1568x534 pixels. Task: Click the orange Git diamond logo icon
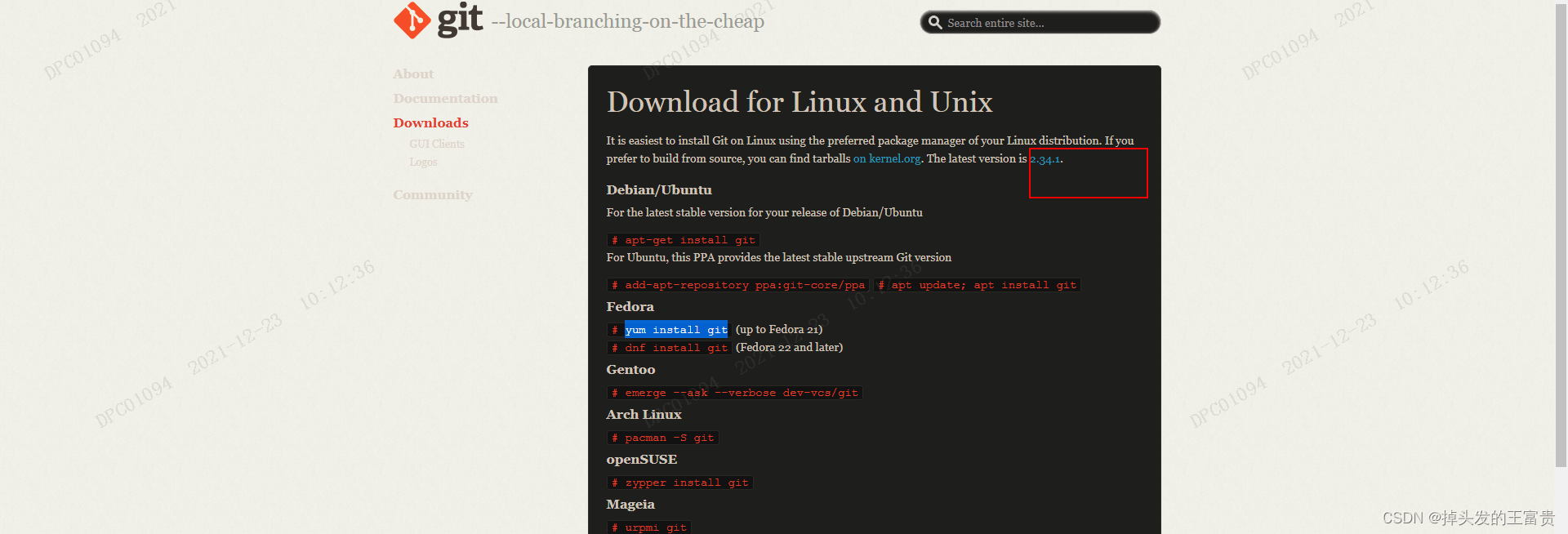[412, 20]
